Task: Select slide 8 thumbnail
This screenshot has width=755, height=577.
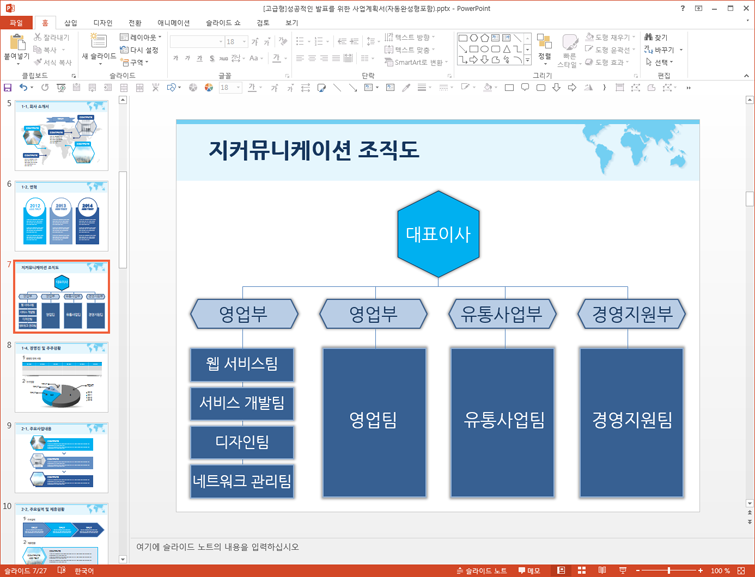Action: [62, 377]
